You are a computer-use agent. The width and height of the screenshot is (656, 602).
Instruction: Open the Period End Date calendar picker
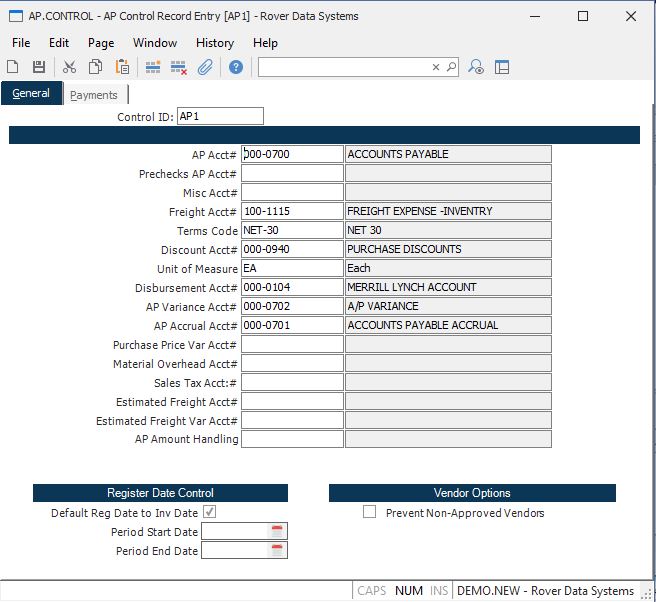pyautogui.click(x=277, y=550)
